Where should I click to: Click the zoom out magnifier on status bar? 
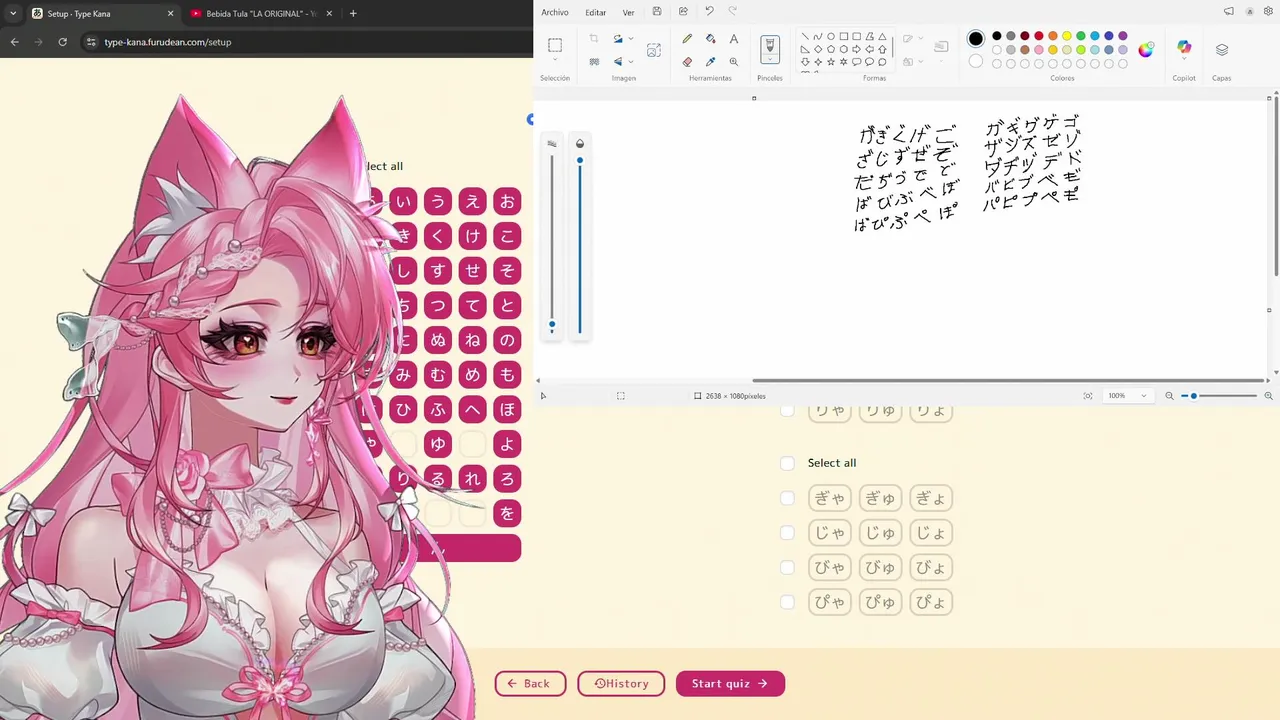(x=1169, y=396)
